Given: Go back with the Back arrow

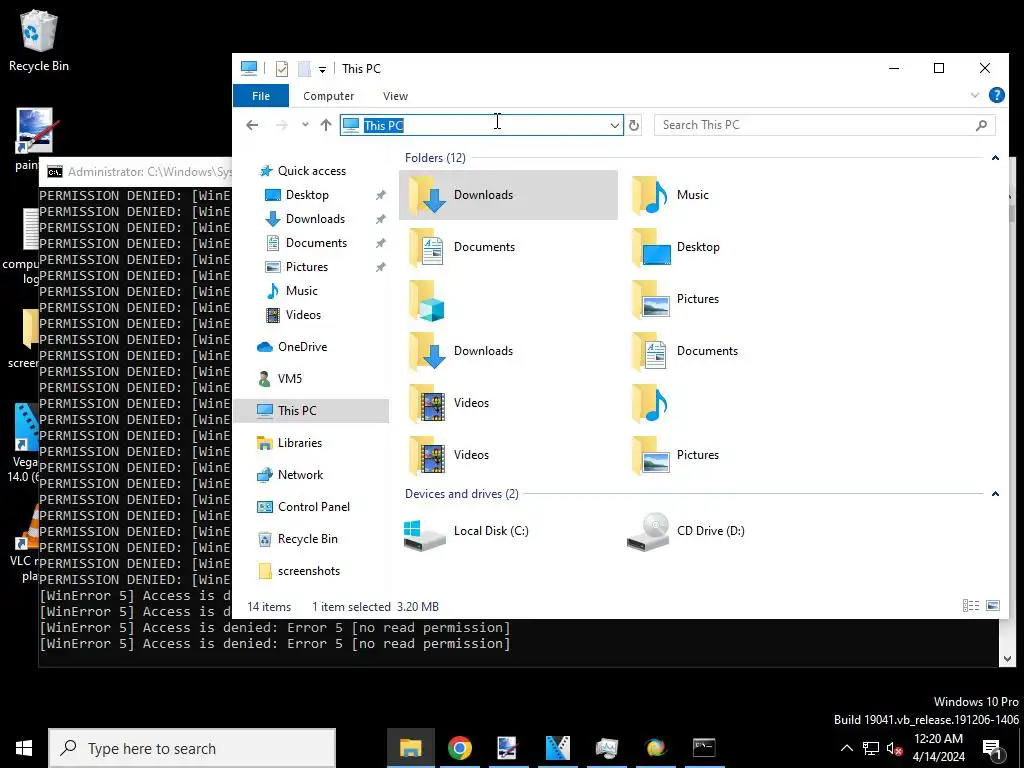Looking at the screenshot, I should (252, 125).
